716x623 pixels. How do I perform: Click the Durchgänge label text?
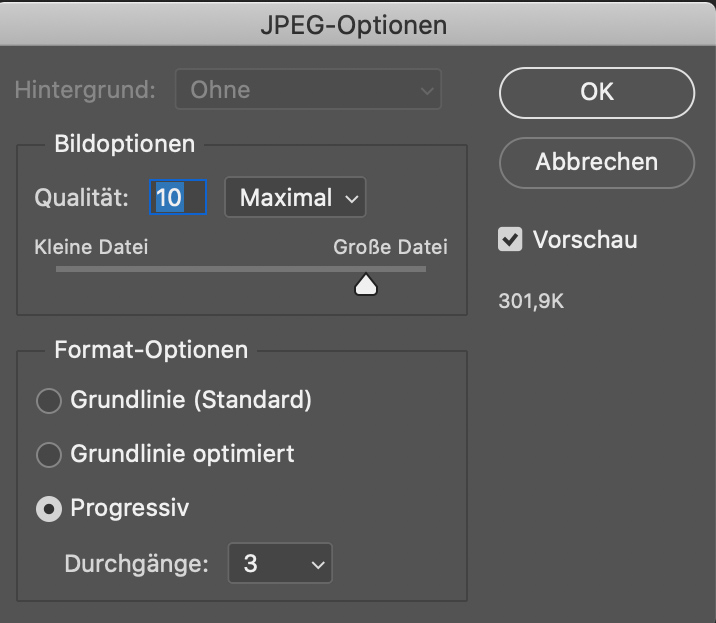click(x=137, y=564)
